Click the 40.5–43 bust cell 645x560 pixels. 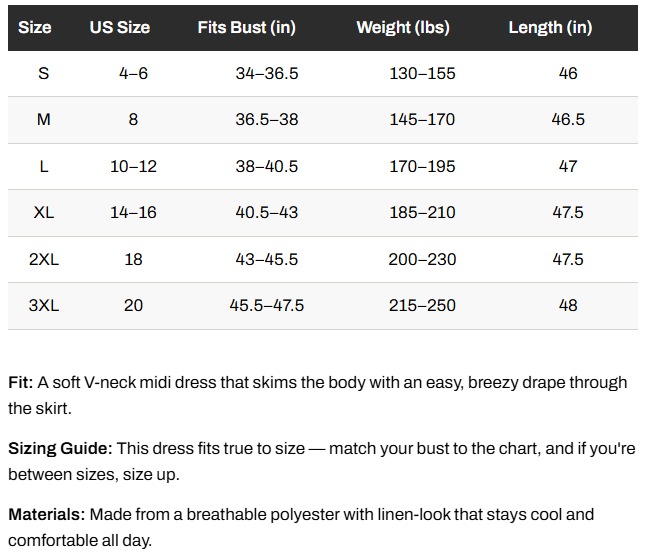(x=267, y=213)
